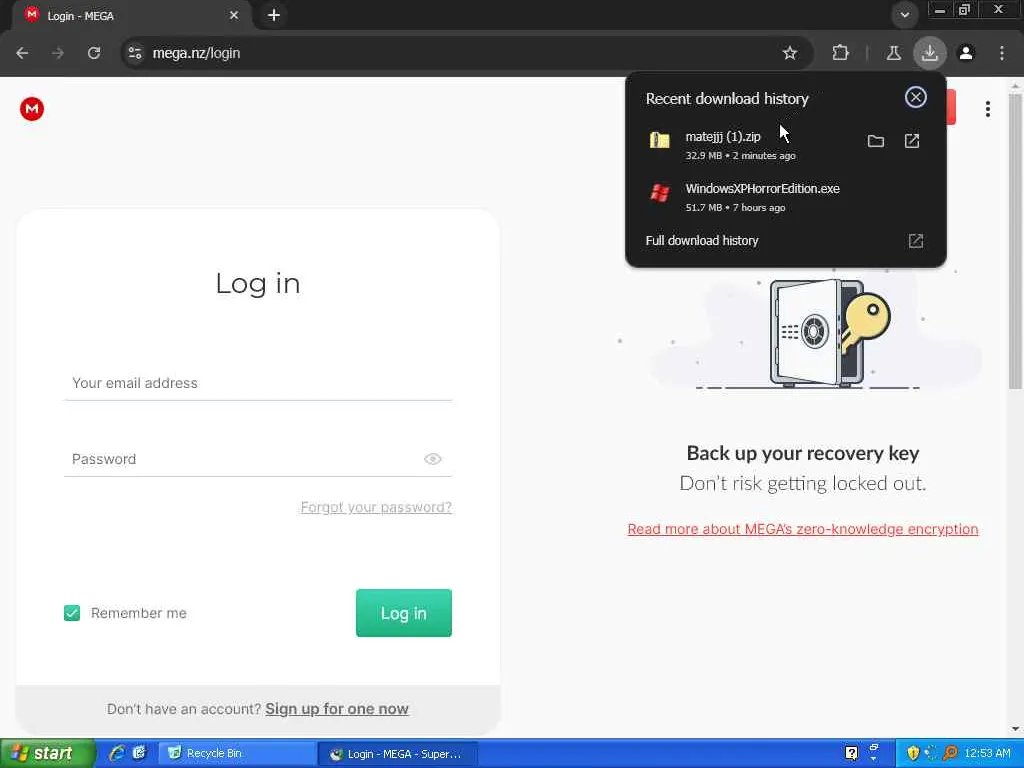Open the MEGA page three-dot menu
Viewport: 1024px width, 768px height.
987,109
